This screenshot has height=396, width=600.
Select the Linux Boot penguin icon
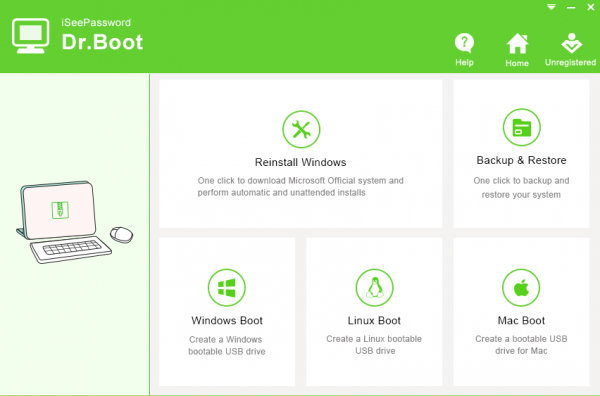click(374, 288)
